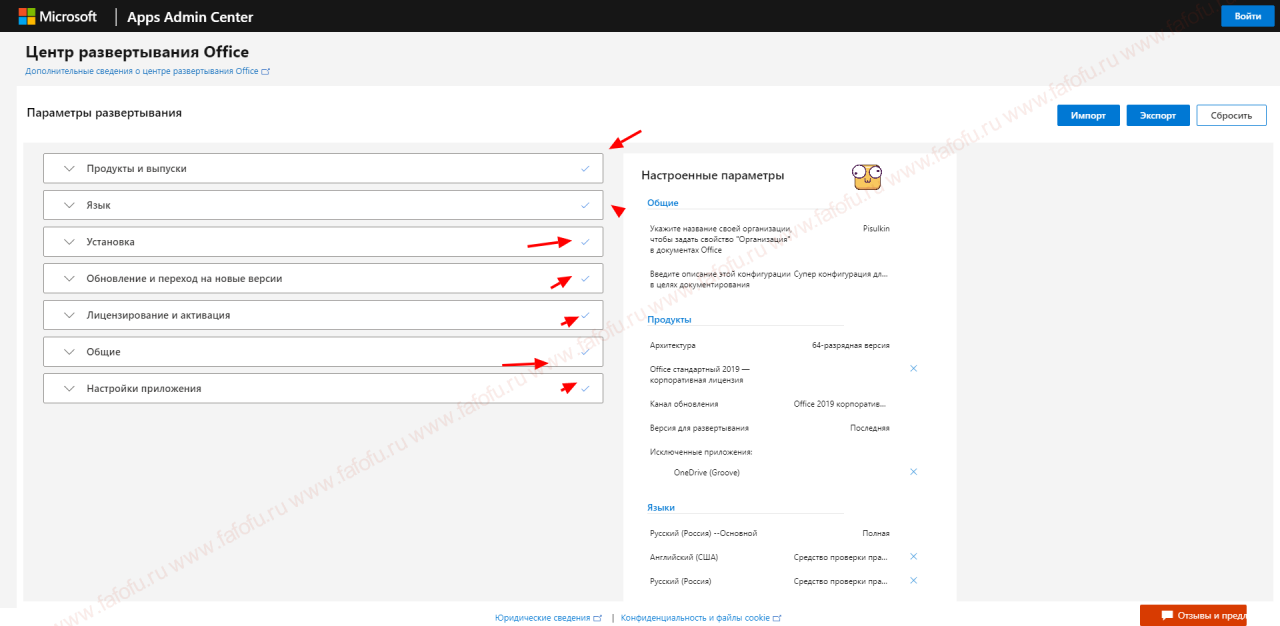Expand the Продукты и выпуски section chevron
Screen dimensions: 1280x626
[69, 168]
